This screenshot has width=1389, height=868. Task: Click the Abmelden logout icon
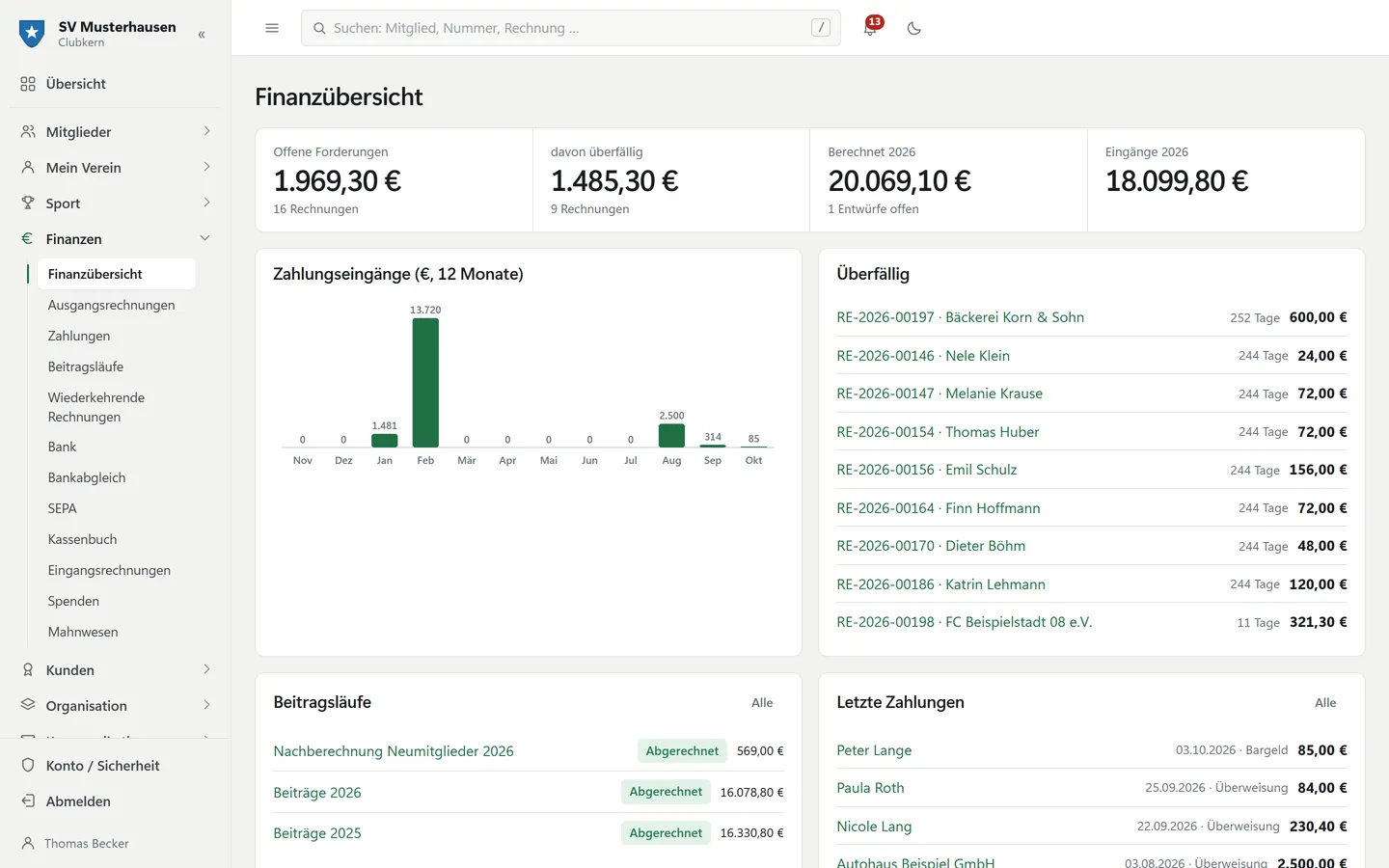click(28, 801)
